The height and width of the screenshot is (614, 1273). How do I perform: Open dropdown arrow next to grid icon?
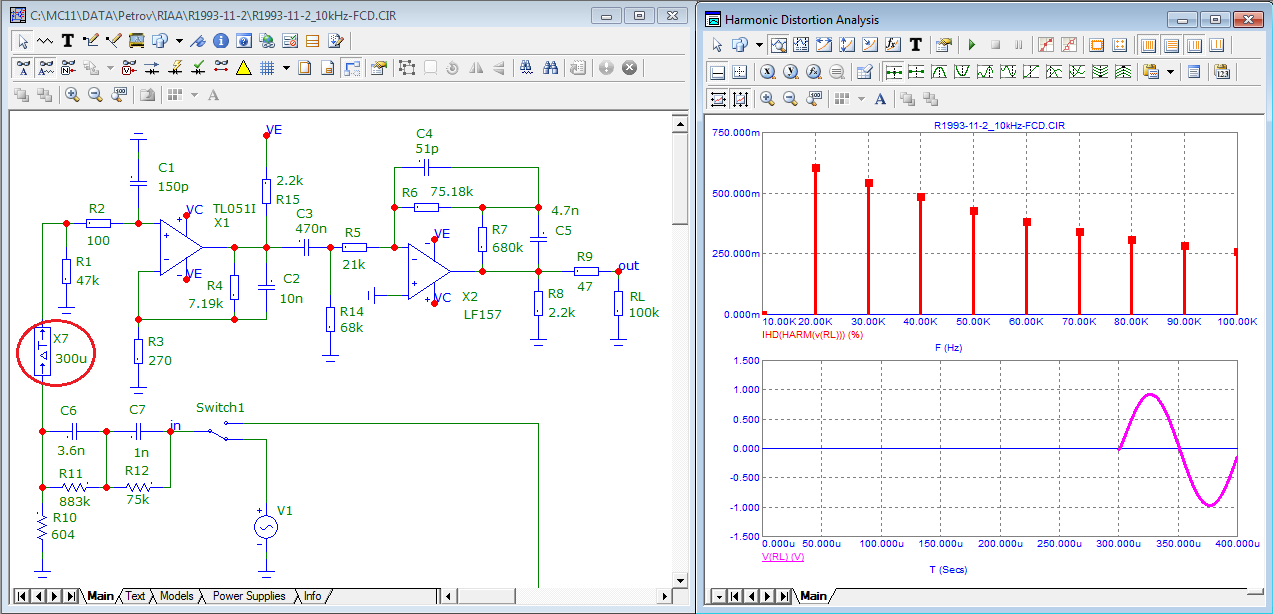coord(286,68)
